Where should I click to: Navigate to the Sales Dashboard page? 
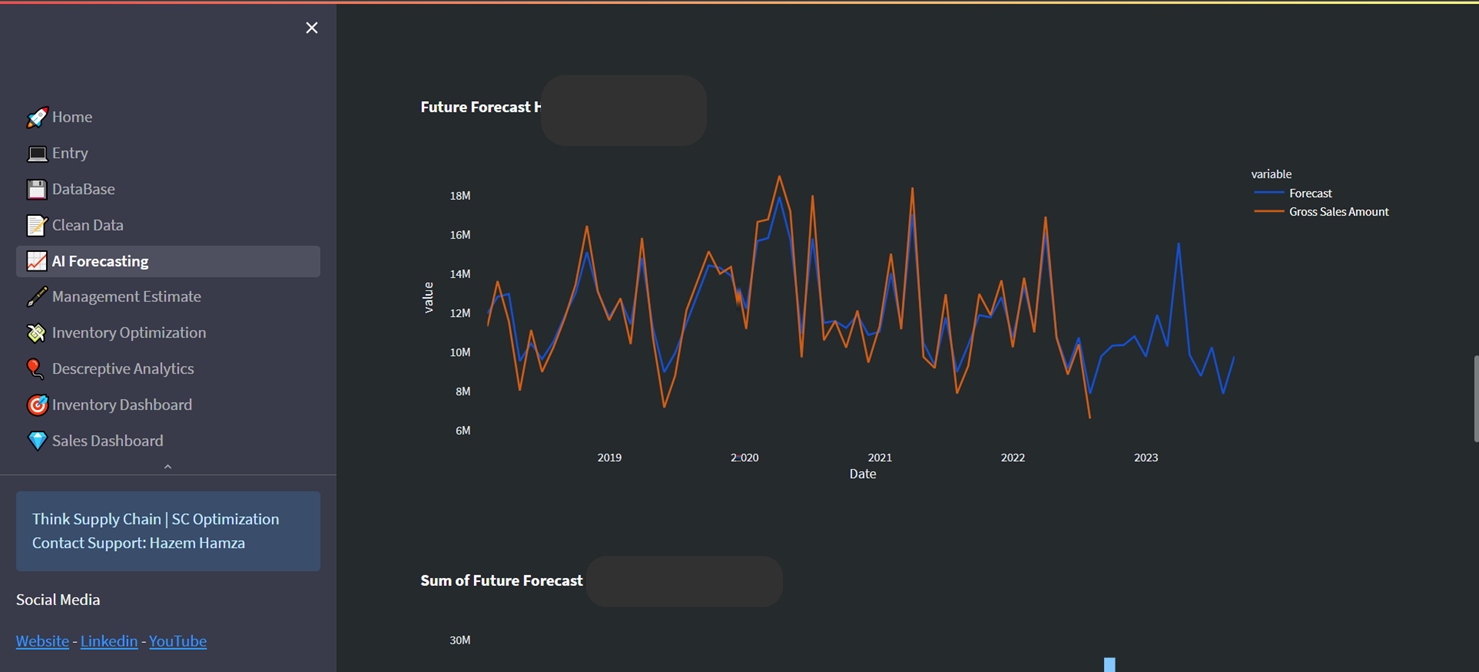107,440
